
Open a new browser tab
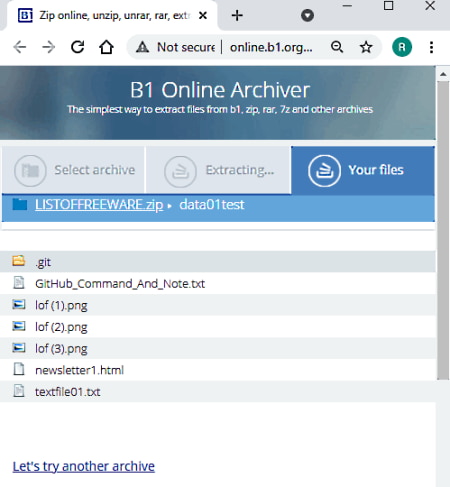click(x=237, y=15)
